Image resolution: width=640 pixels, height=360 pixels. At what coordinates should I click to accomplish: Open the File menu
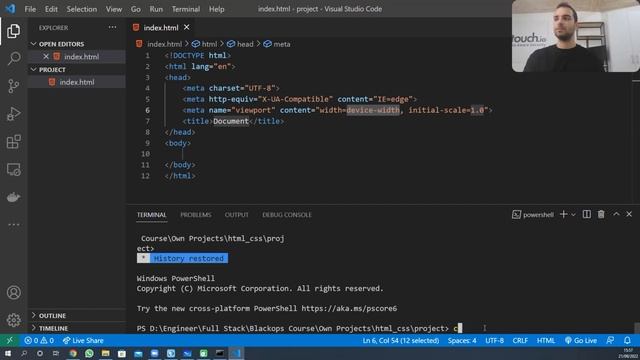(30, 9)
